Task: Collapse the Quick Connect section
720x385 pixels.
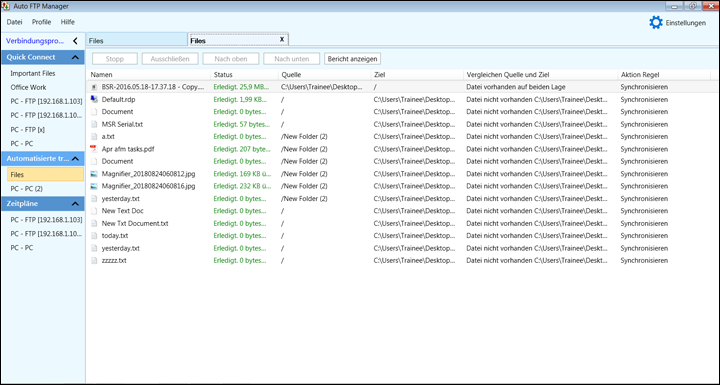Action: (75, 57)
